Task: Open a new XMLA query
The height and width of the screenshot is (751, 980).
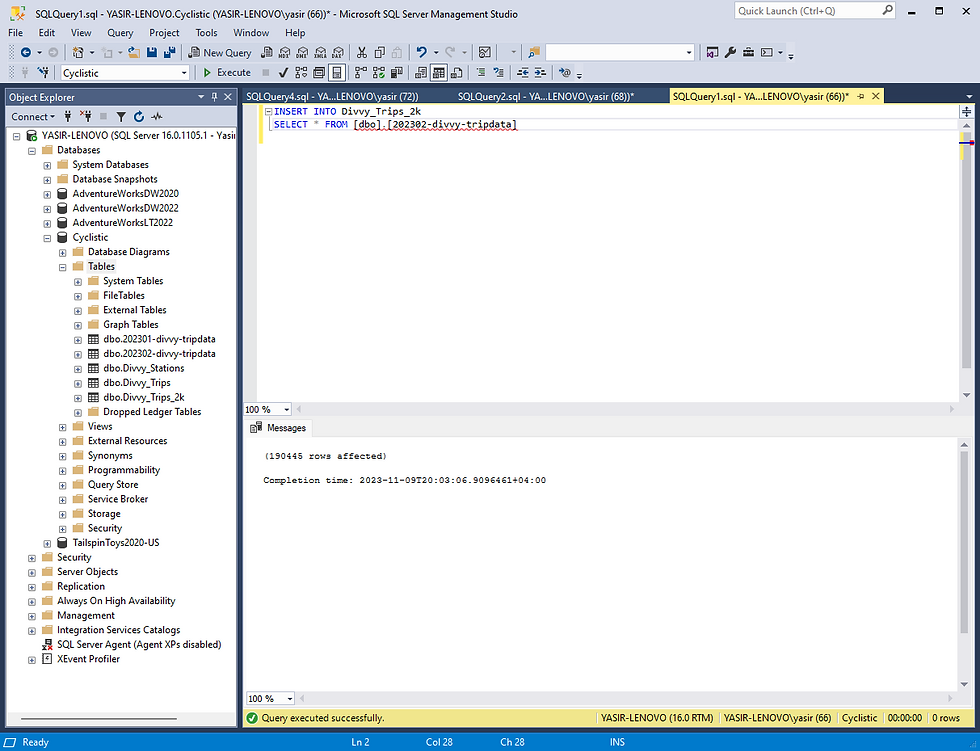Action: point(321,52)
